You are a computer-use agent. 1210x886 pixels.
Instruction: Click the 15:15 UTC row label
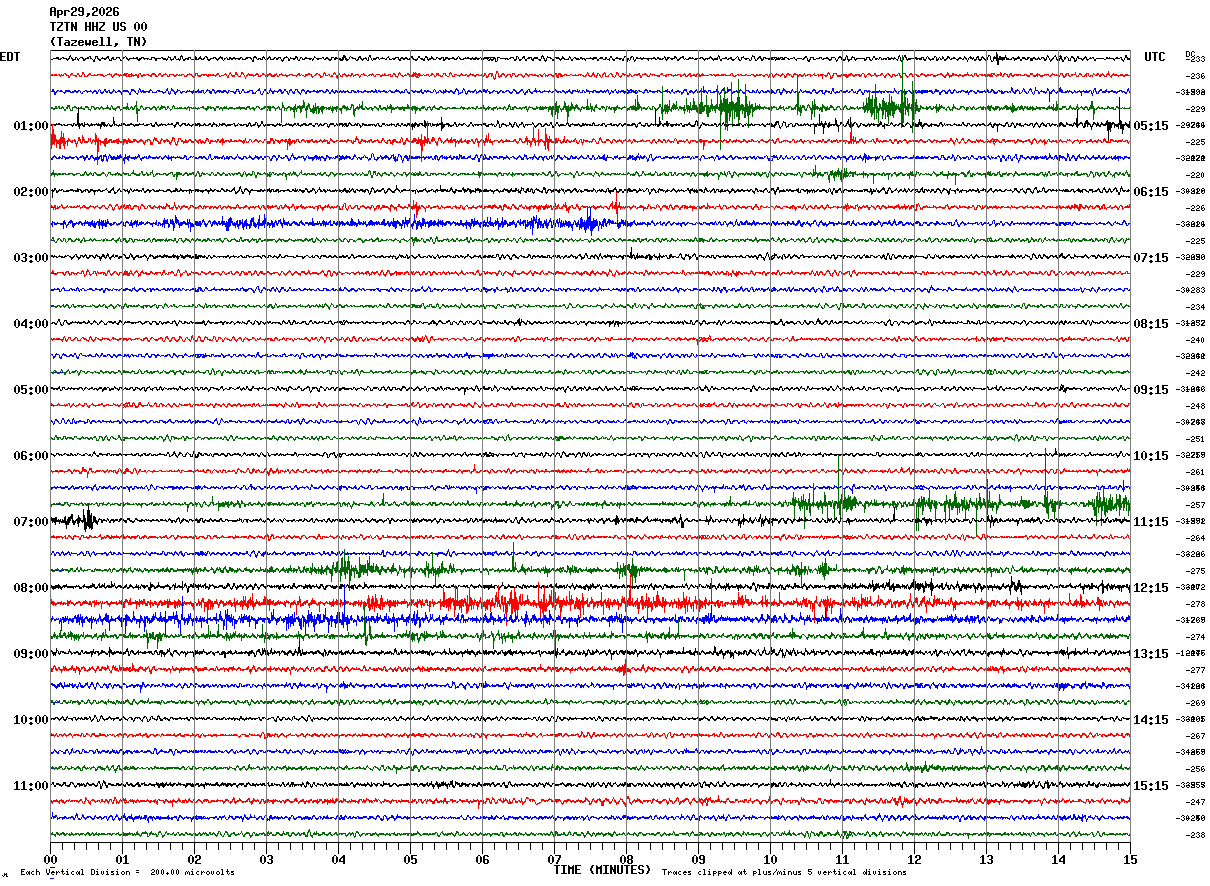tap(1151, 786)
